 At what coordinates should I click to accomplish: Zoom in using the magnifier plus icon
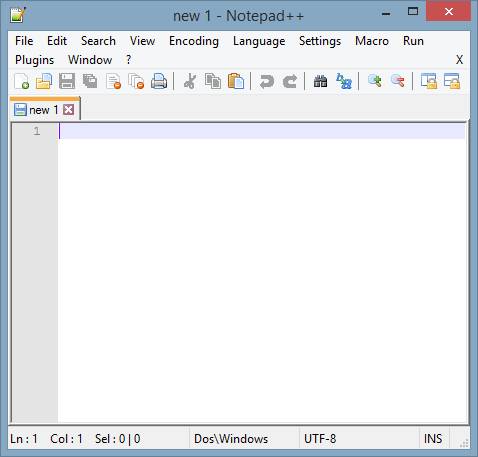pyautogui.click(x=375, y=81)
